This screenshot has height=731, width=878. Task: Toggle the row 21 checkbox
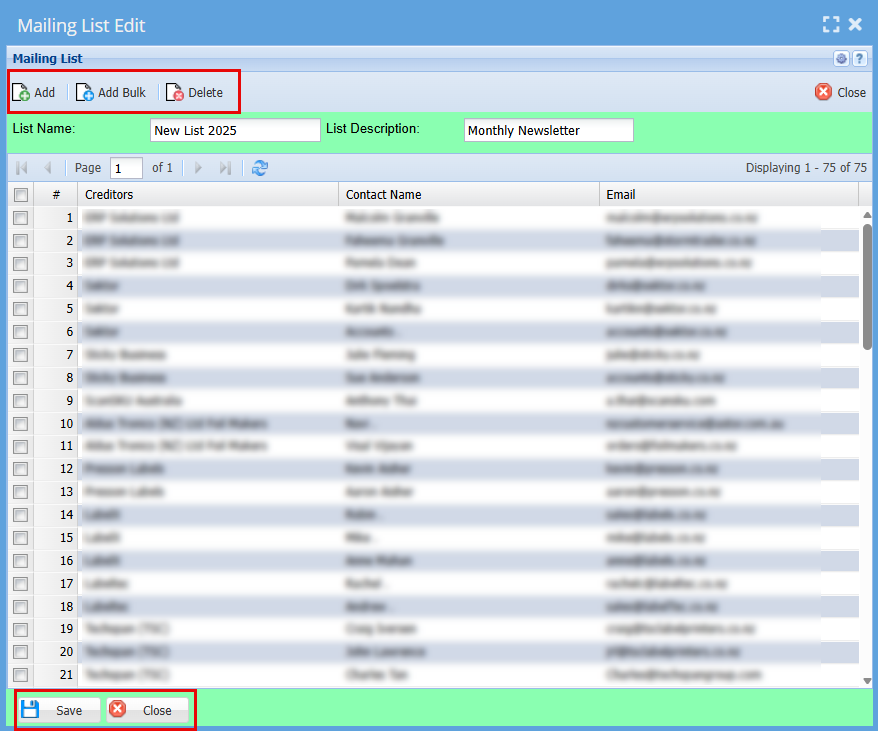[x=21, y=675]
